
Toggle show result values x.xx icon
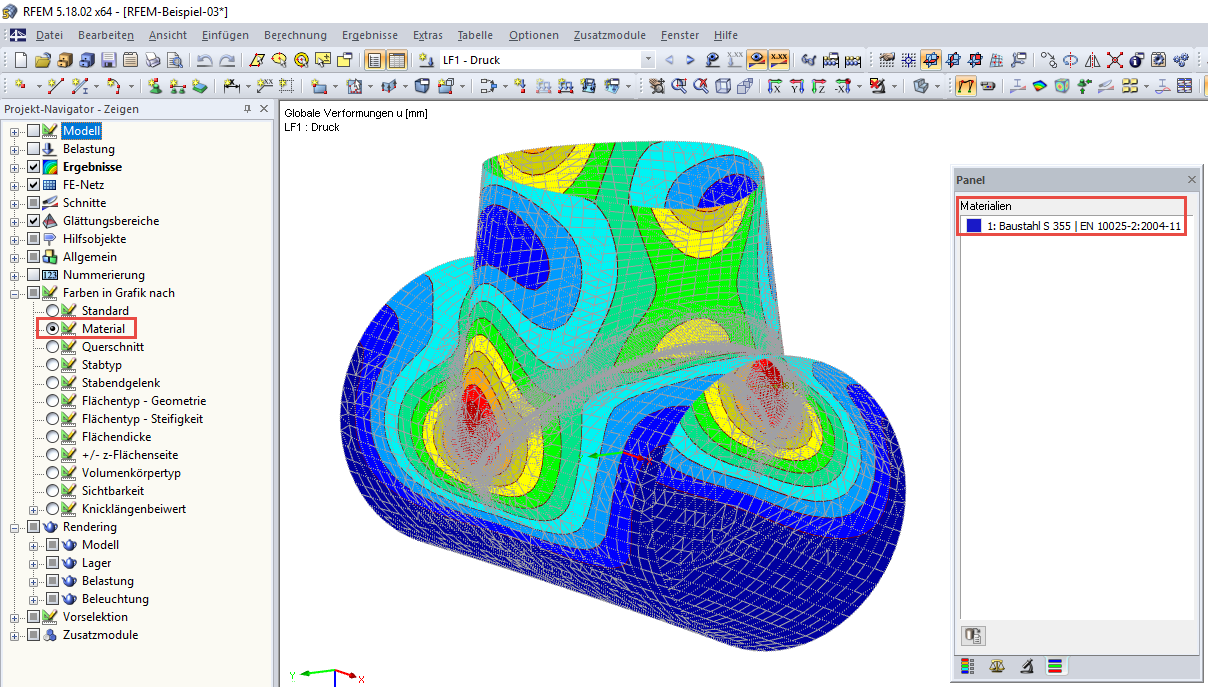(x=779, y=60)
